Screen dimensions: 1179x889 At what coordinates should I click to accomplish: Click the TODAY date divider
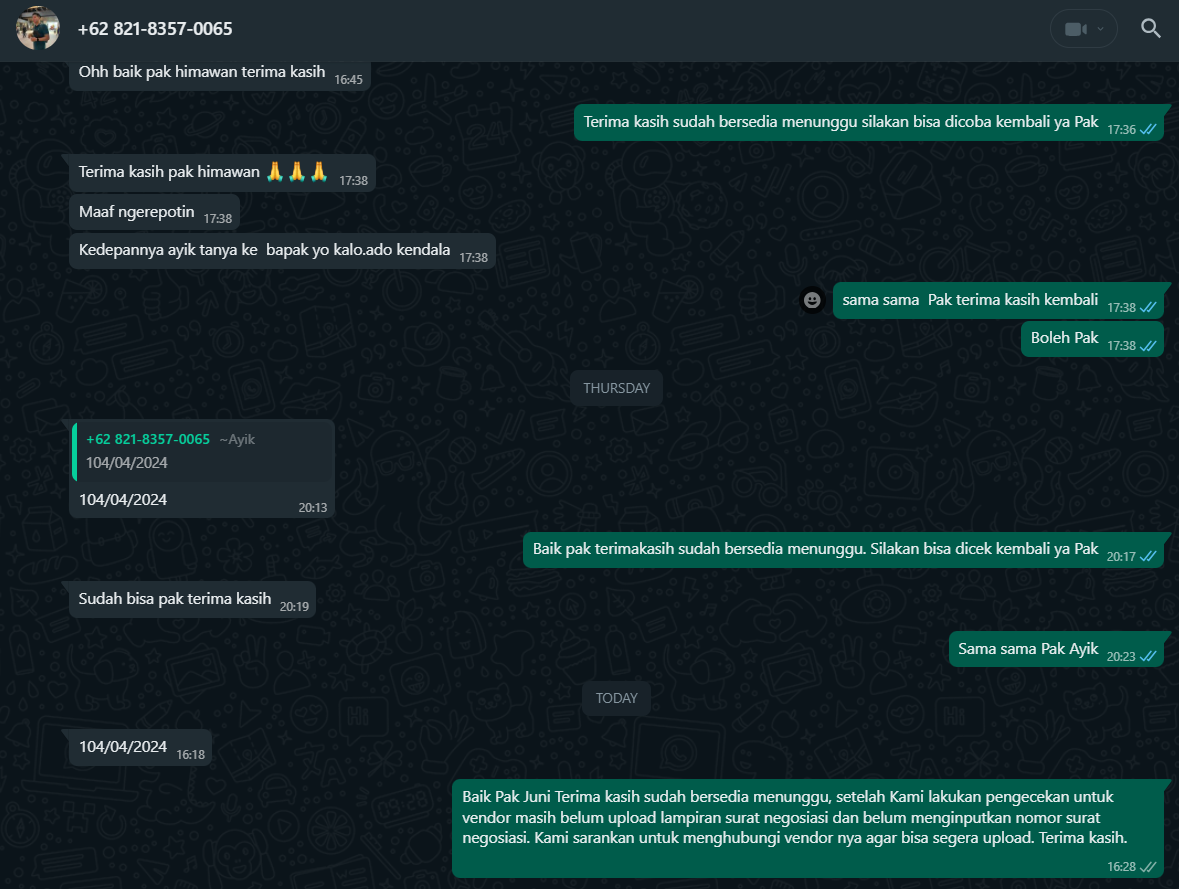click(616, 698)
